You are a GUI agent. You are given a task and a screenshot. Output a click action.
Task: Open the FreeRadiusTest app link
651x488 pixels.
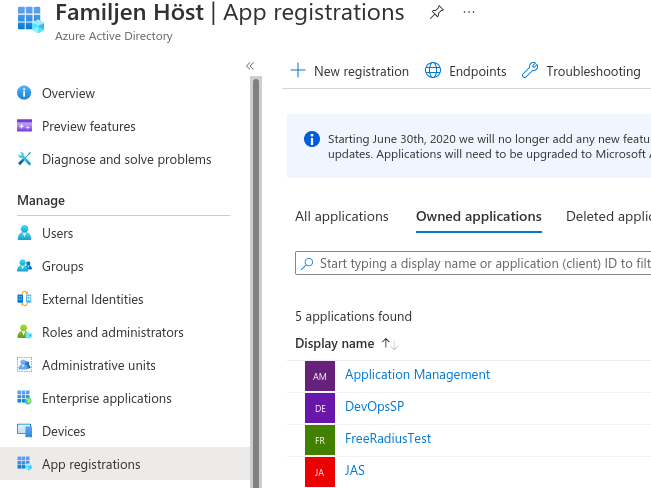click(388, 439)
